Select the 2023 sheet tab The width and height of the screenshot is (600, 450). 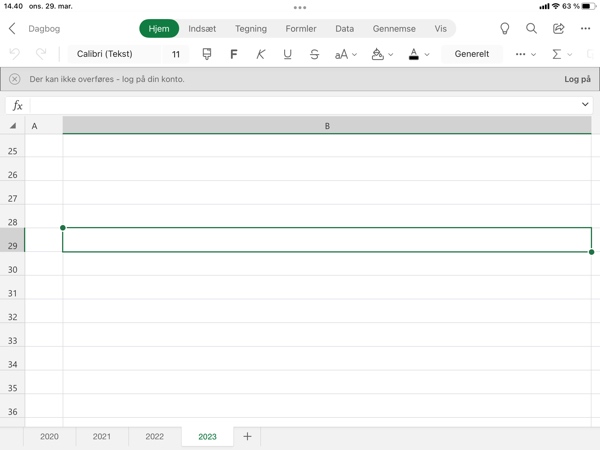(x=207, y=437)
